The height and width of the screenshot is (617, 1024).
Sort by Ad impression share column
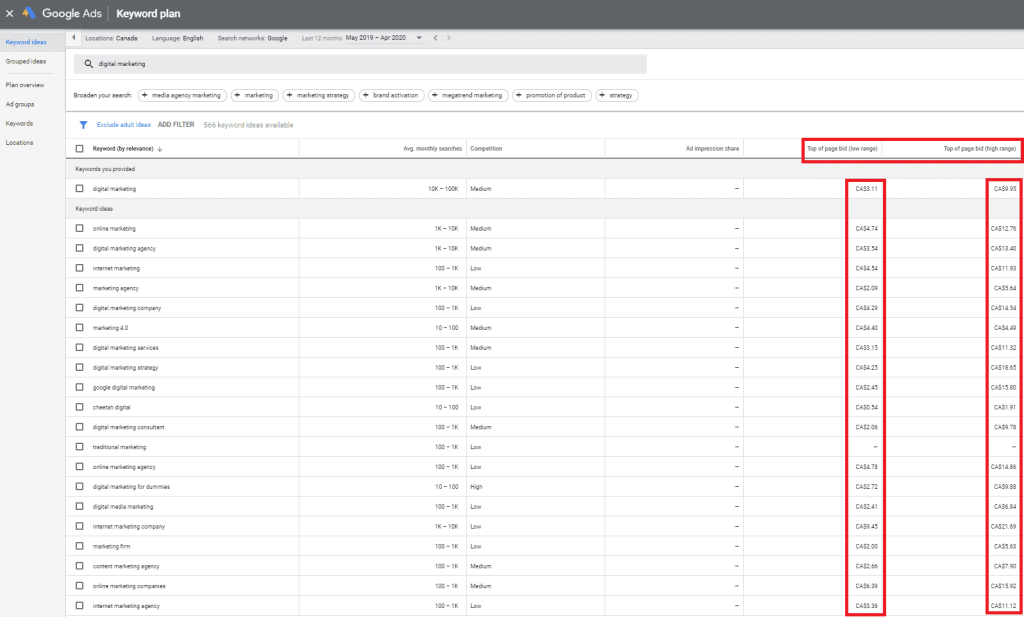[712, 149]
